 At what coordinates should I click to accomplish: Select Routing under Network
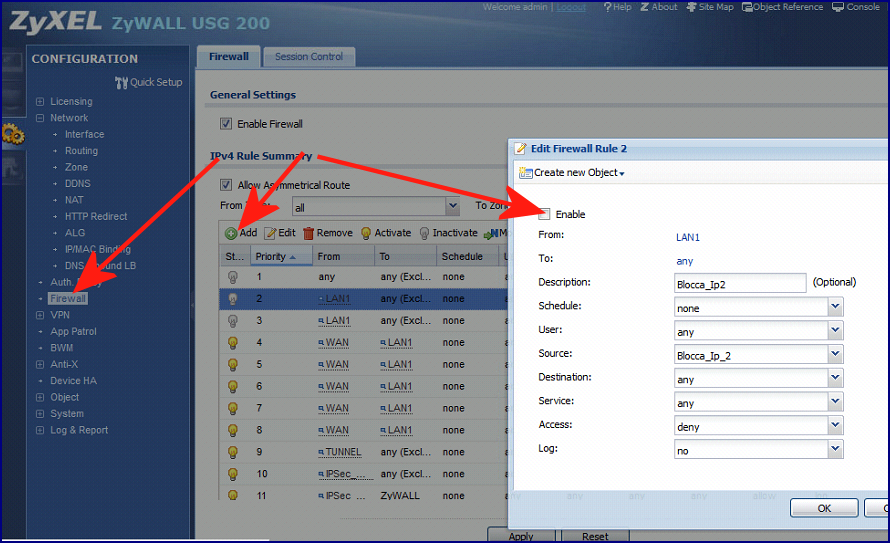click(81, 151)
